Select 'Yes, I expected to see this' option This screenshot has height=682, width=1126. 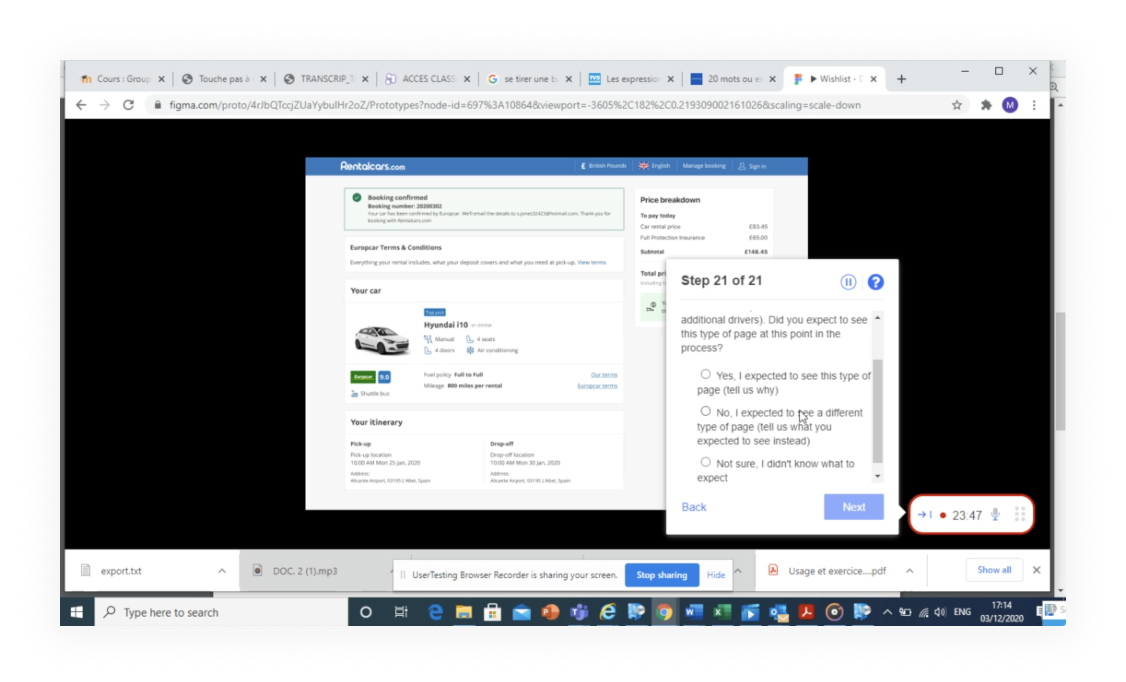point(706,375)
